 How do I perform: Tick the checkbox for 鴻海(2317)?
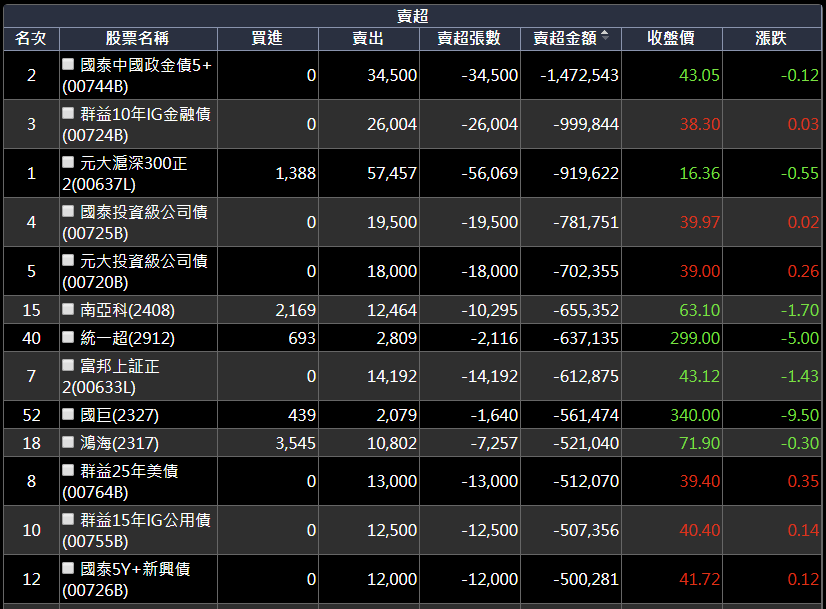[68, 443]
